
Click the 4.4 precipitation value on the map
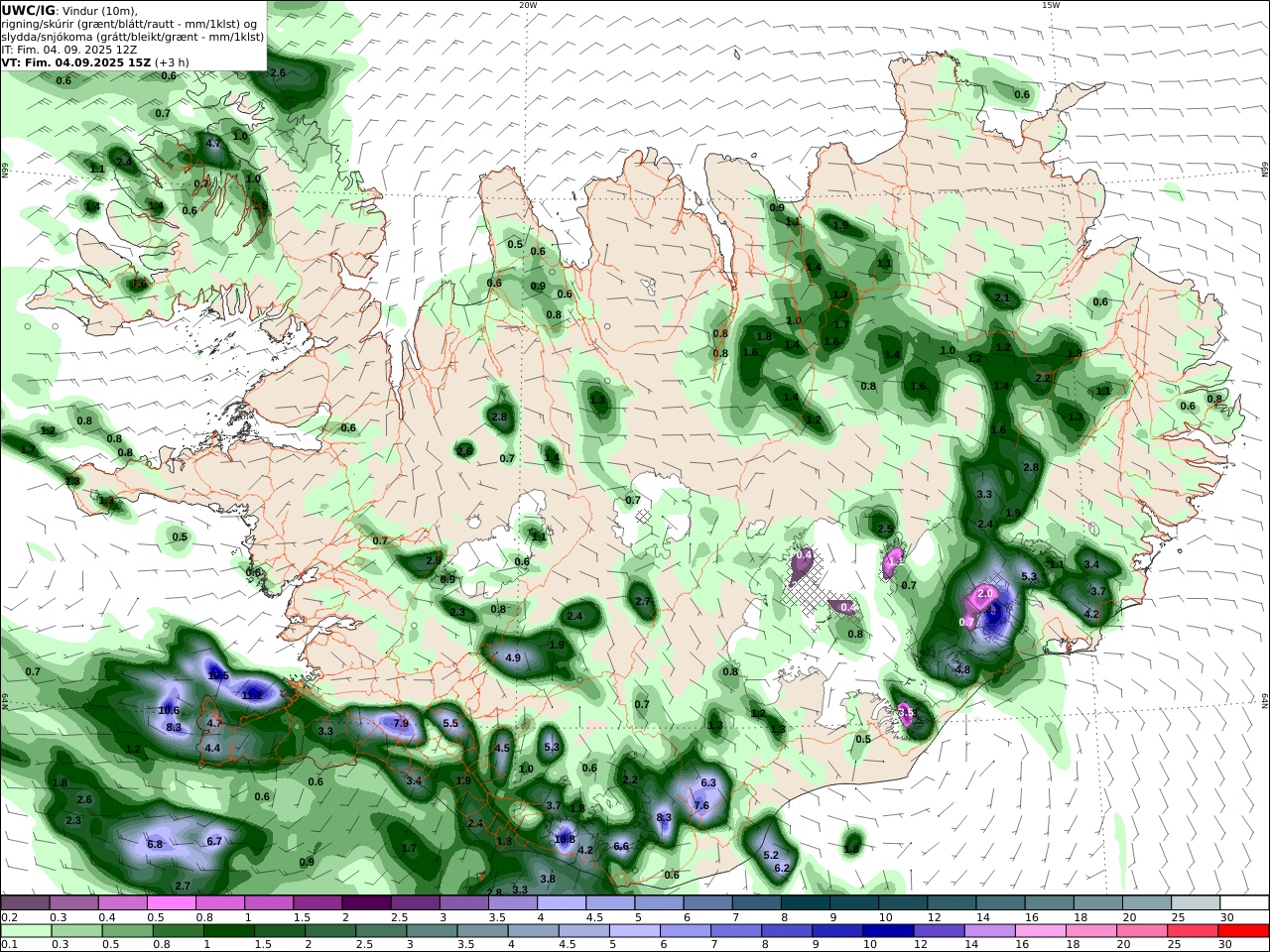point(212,748)
